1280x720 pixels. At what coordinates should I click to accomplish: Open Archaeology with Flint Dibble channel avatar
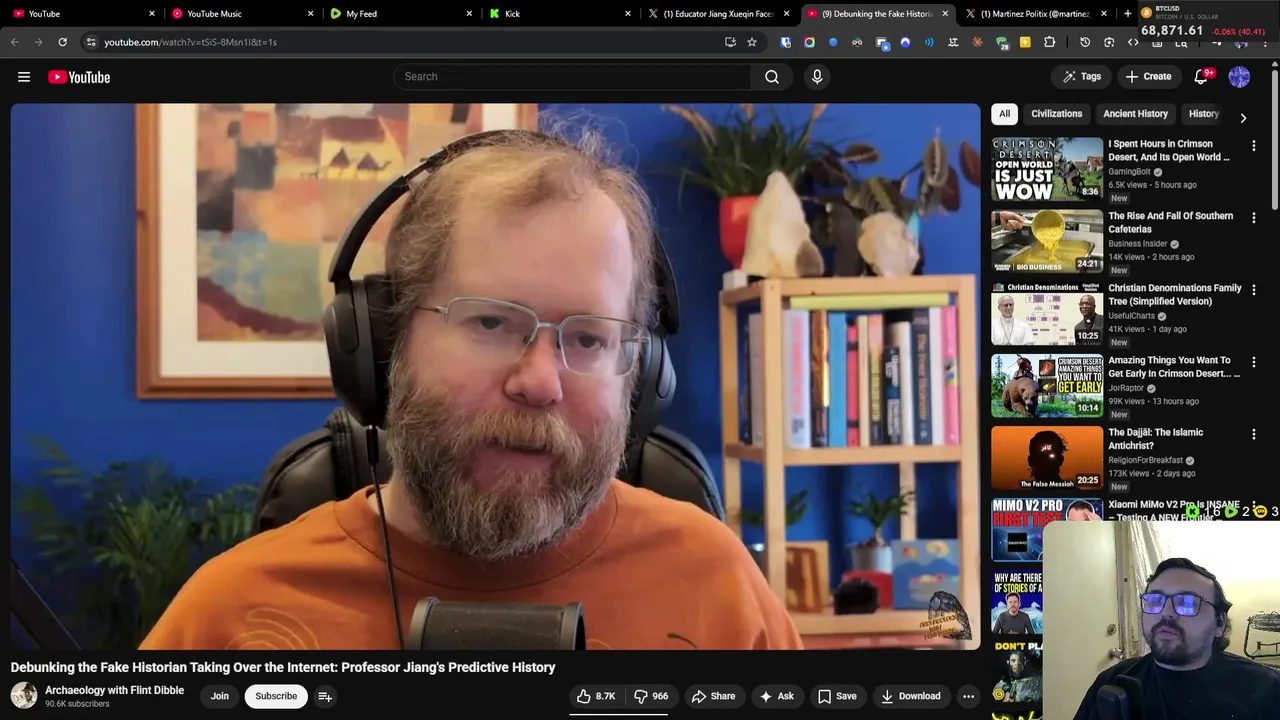[x=24, y=696]
